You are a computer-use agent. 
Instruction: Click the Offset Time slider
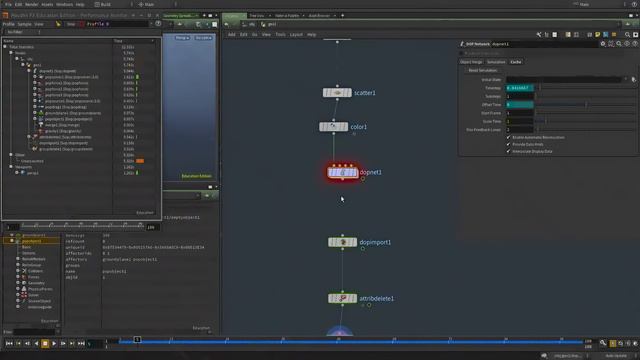click(586, 105)
